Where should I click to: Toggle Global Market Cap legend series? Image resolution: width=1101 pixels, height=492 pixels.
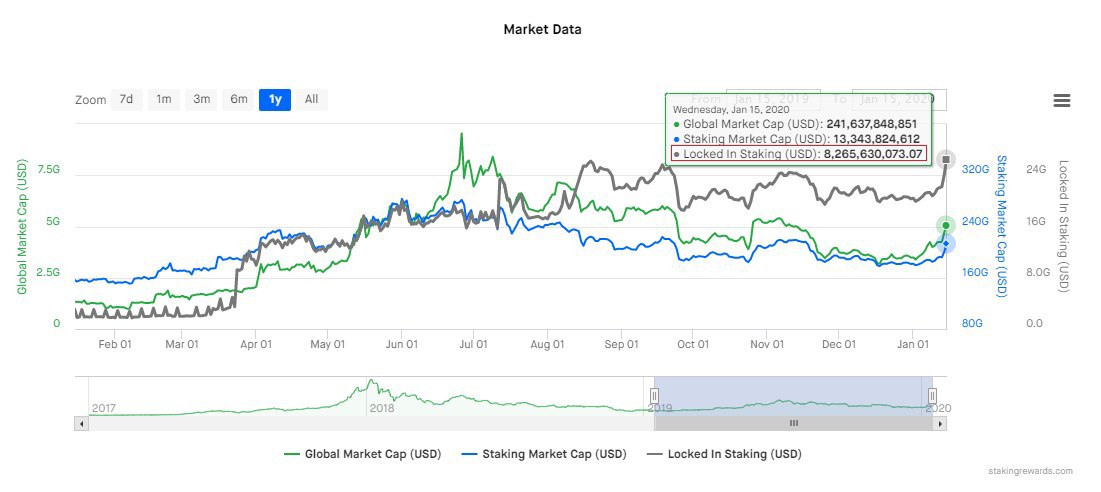pos(362,454)
